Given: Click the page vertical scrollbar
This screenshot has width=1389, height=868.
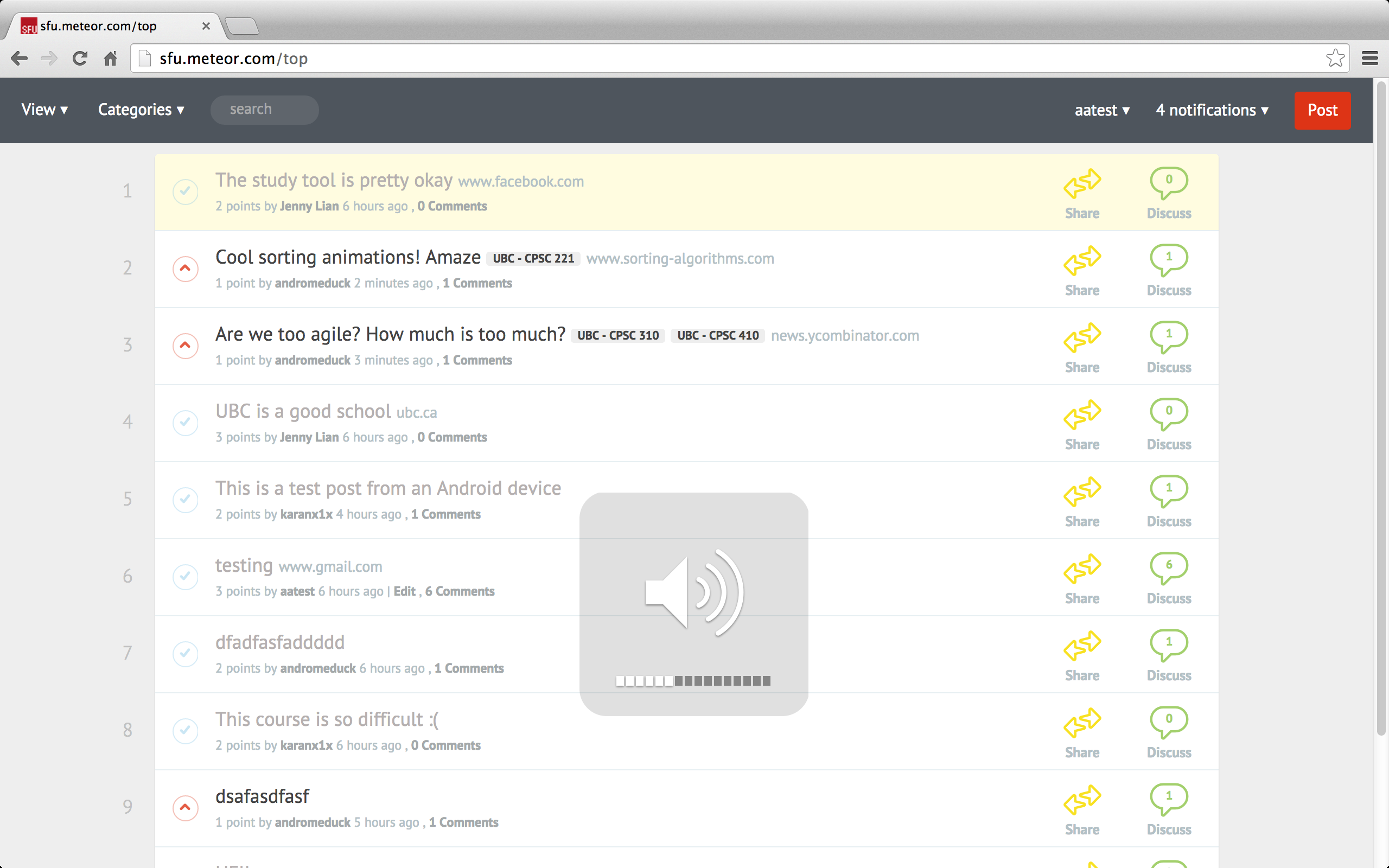Looking at the screenshot, I should tap(1381, 402).
